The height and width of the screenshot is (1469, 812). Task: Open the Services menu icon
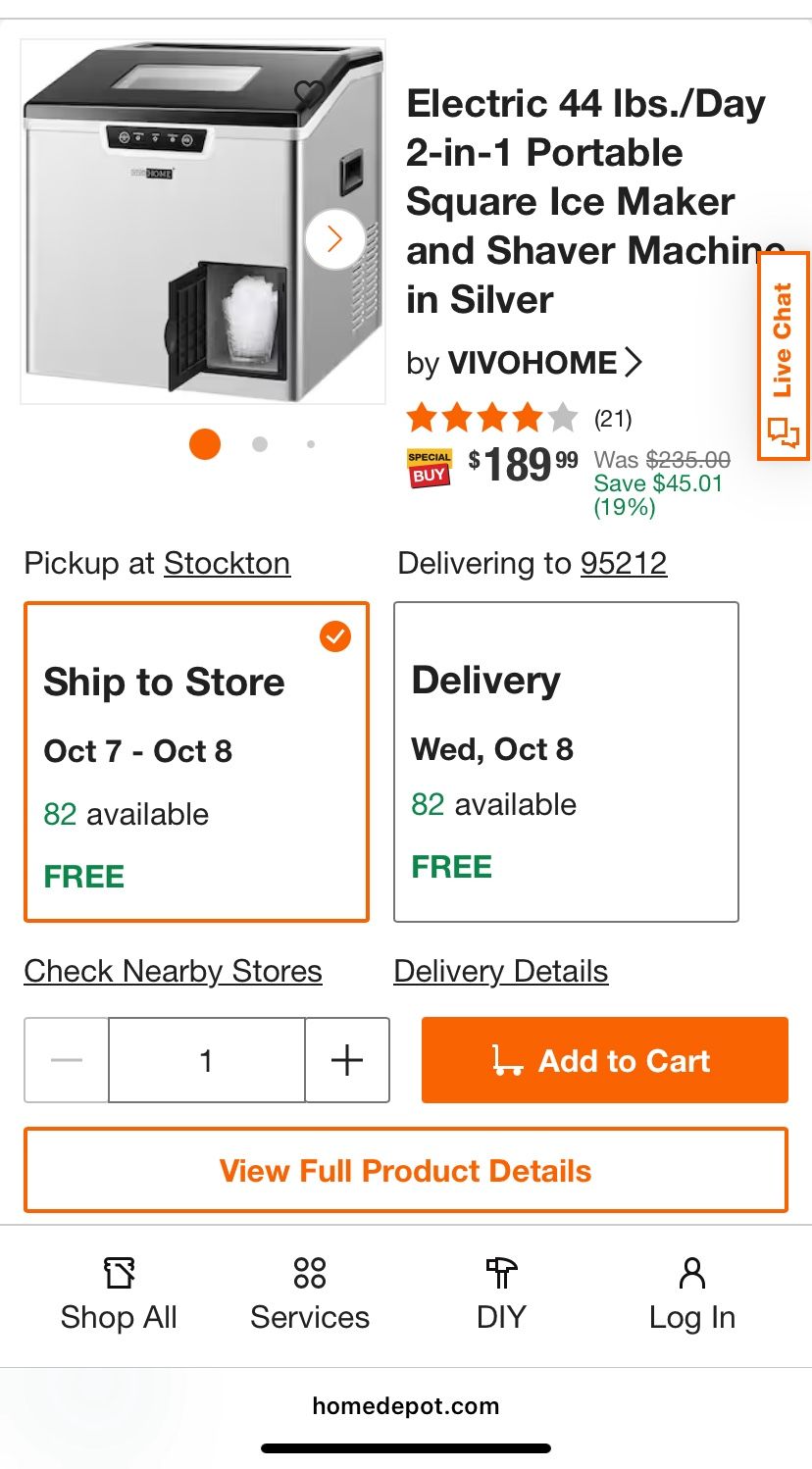point(309,1274)
